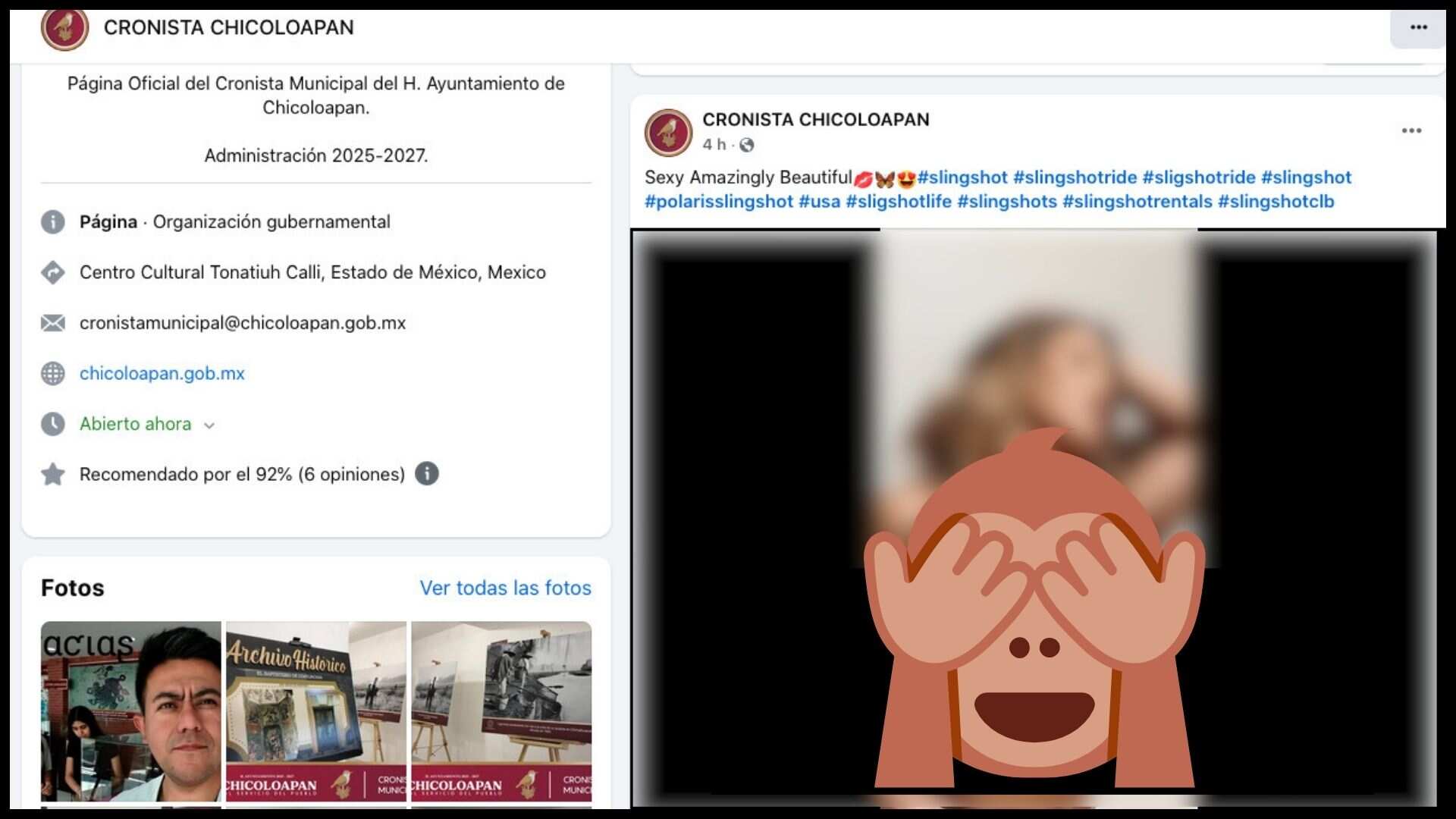Image resolution: width=1456 pixels, height=819 pixels.
Task: Click the directions icon beside the address
Action: point(53,272)
